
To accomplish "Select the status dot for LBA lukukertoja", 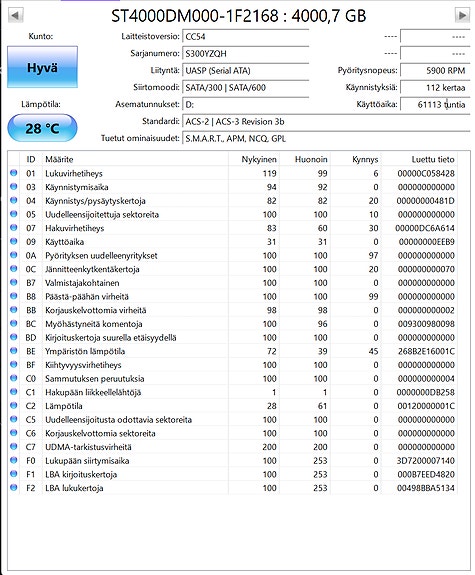I will [14, 487].
